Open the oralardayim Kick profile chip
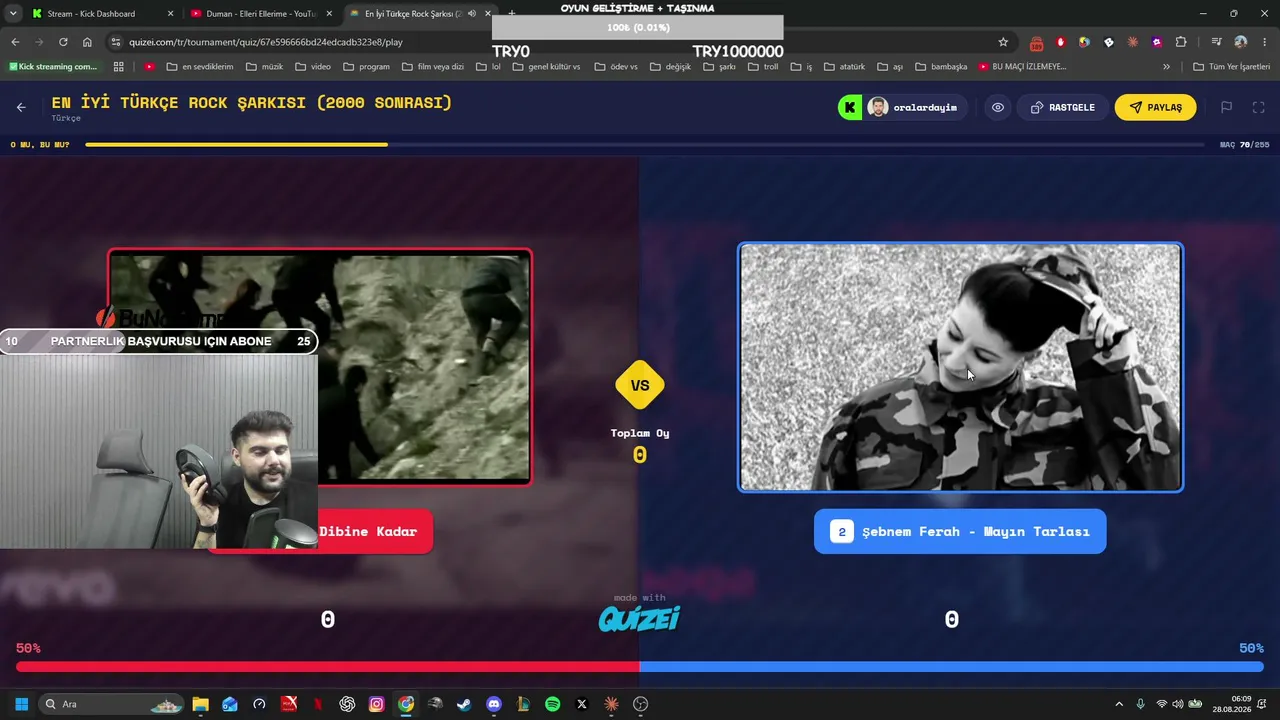 click(903, 108)
